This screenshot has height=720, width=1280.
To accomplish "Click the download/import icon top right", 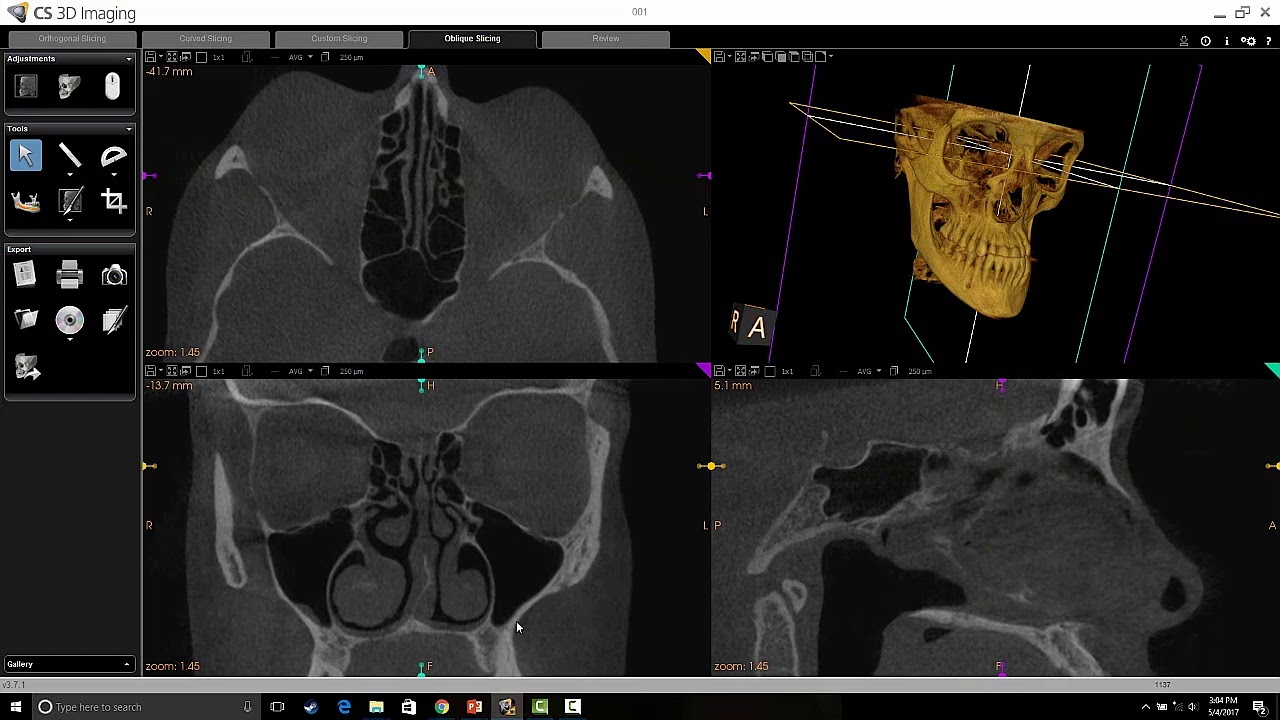I will (x=1184, y=41).
